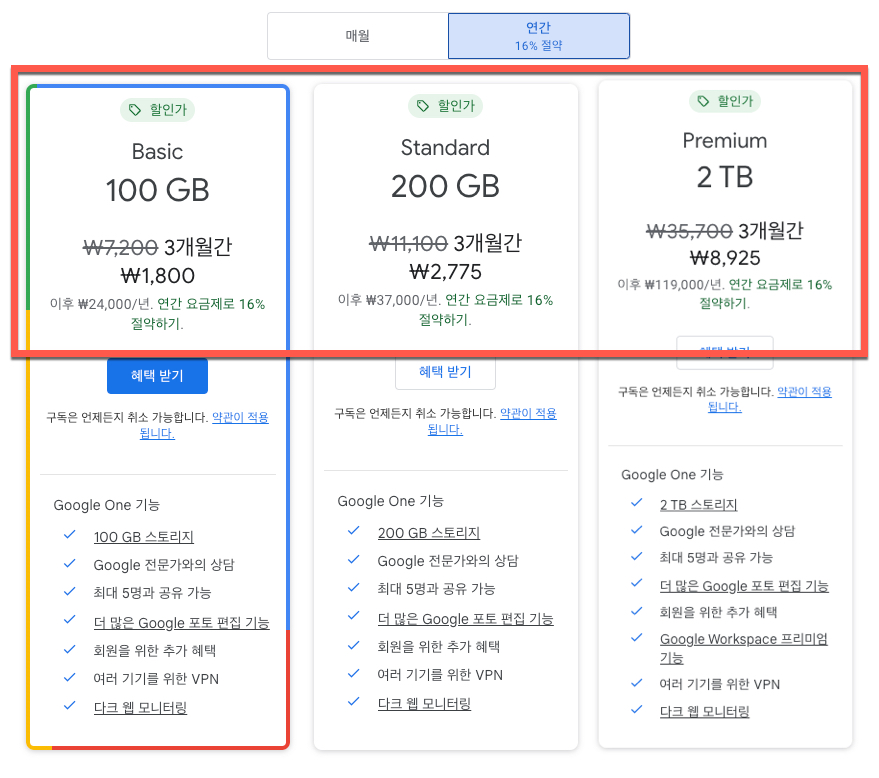Open the 2 TB 스토리지 feature link

tap(698, 504)
